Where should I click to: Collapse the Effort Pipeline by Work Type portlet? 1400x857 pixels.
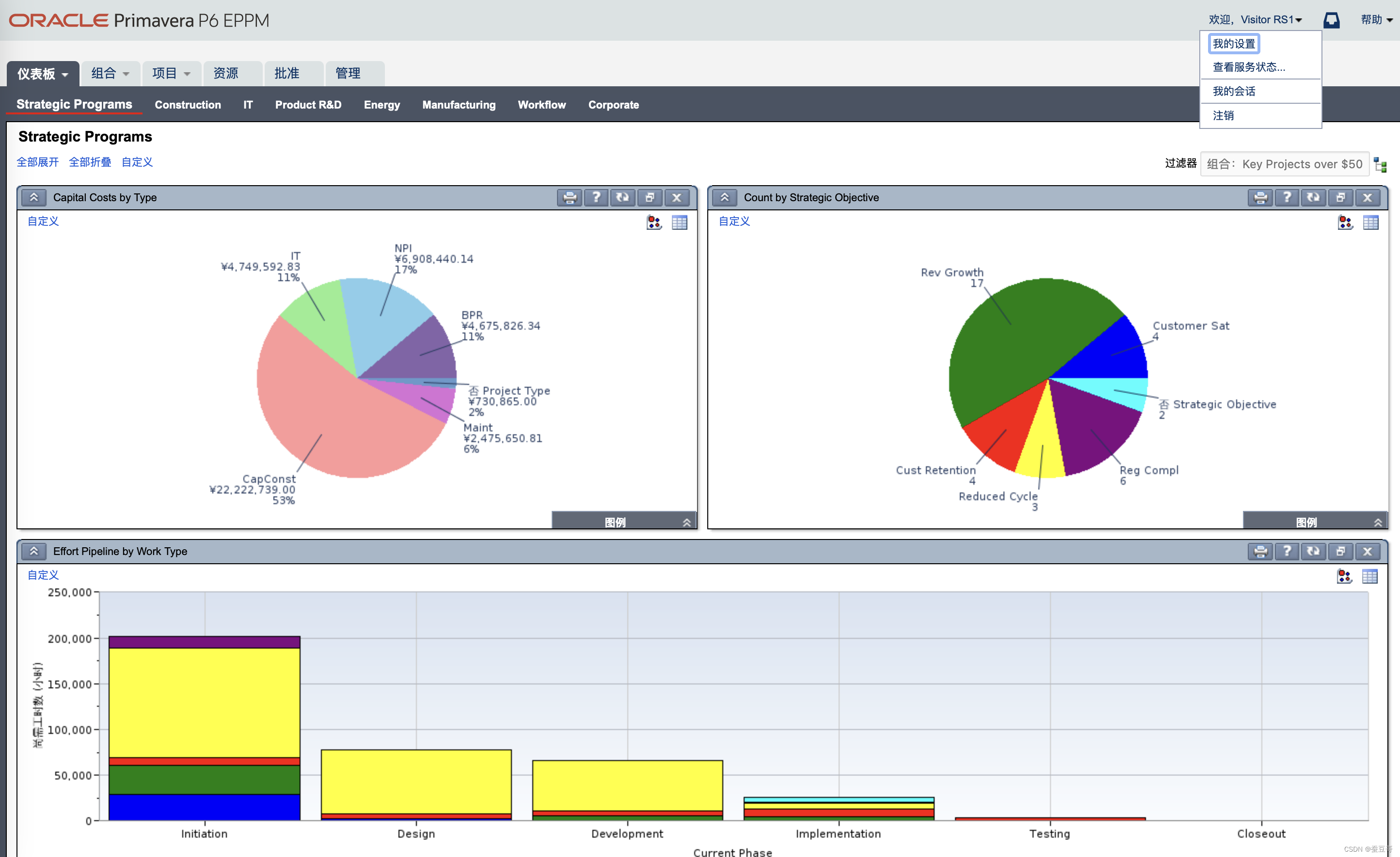click(34, 551)
